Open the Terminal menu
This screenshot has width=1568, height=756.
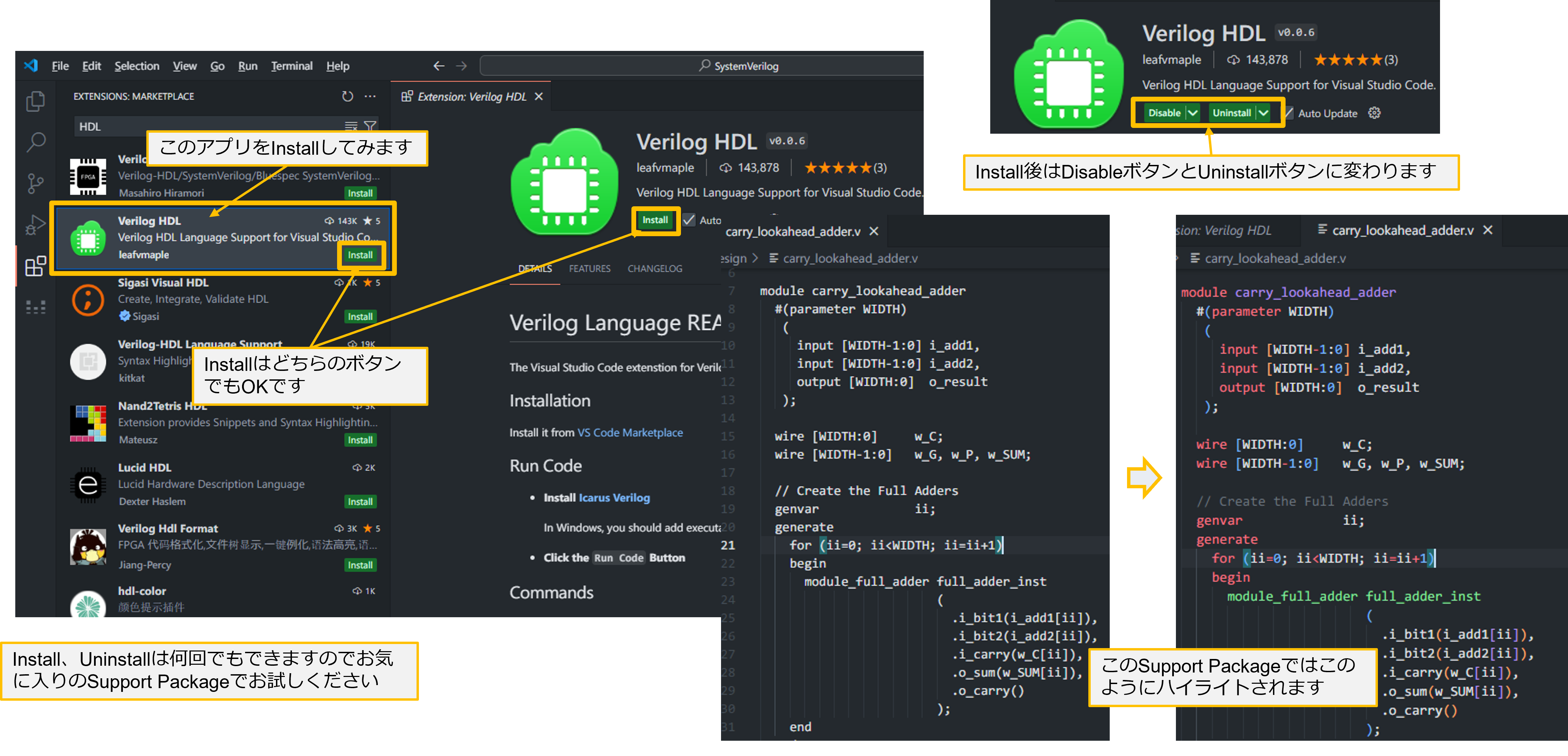coord(292,66)
